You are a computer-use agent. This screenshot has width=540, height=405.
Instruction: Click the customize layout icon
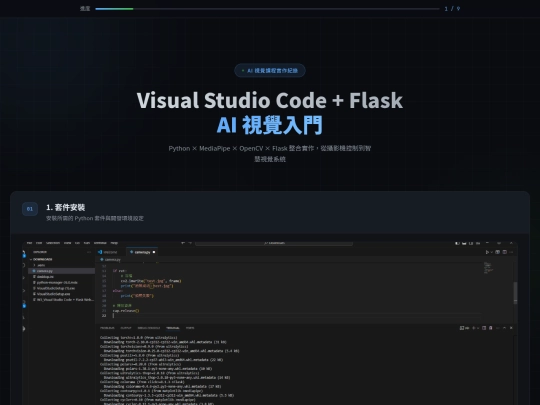478,243
